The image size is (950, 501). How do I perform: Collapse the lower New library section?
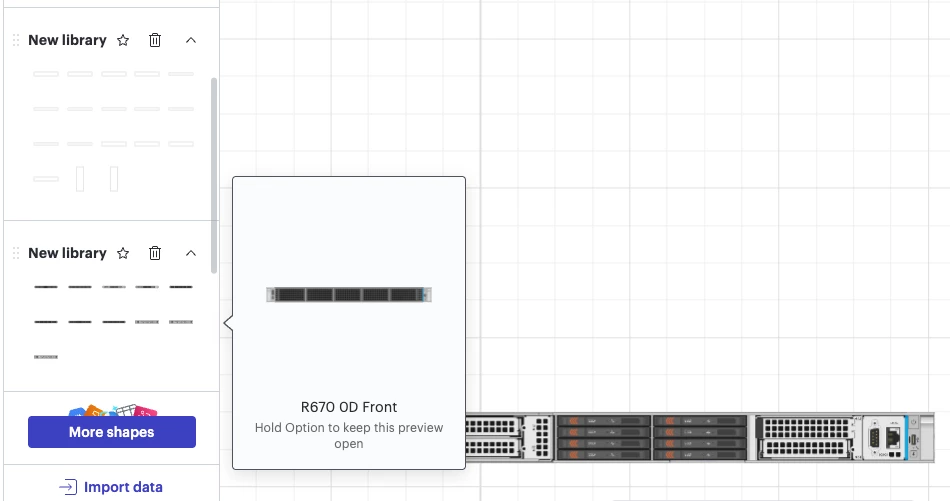[191, 253]
